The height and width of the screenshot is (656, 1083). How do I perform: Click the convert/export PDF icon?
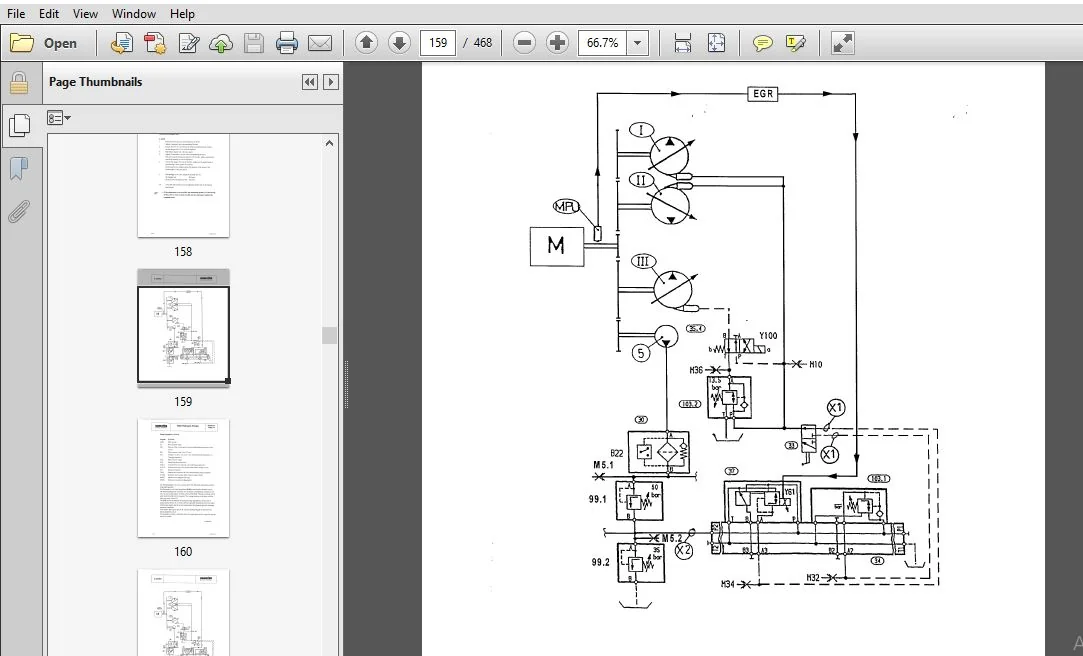pyautogui.click(x=122, y=43)
